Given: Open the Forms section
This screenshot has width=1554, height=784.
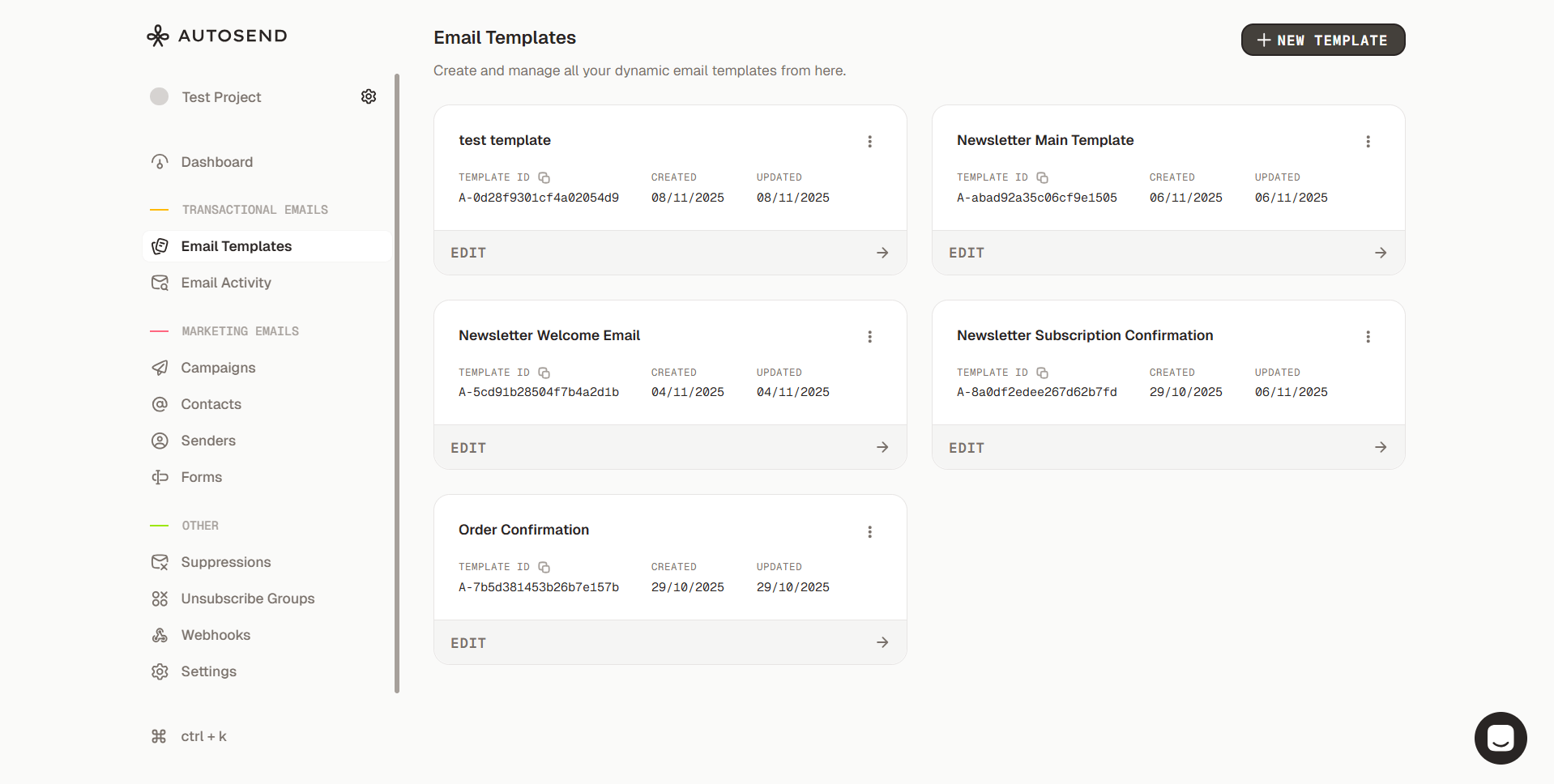Looking at the screenshot, I should [201, 476].
